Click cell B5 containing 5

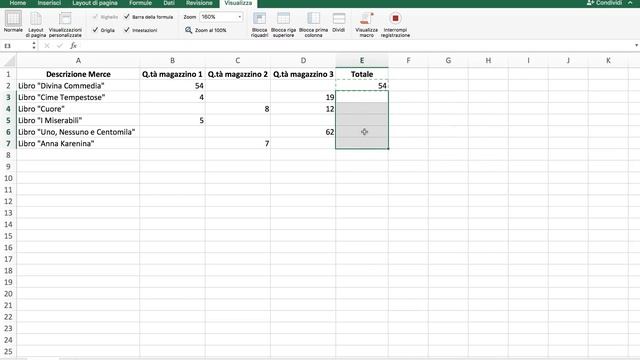[172, 120]
